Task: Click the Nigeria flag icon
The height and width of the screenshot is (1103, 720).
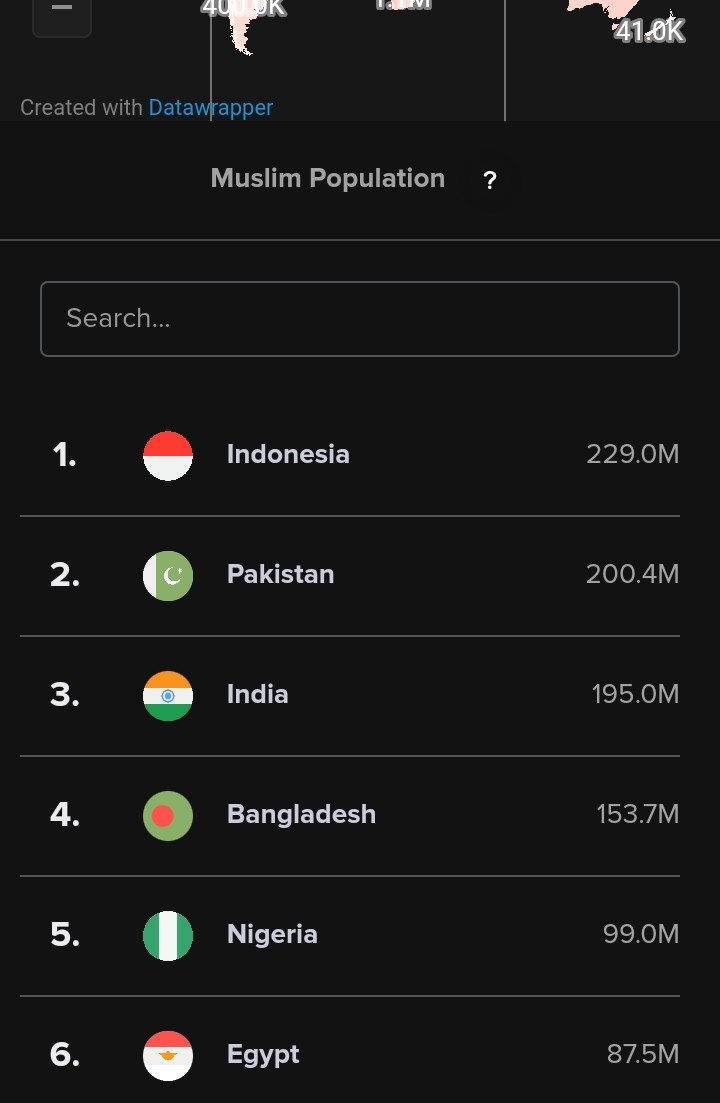Action: click(x=168, y=936)
